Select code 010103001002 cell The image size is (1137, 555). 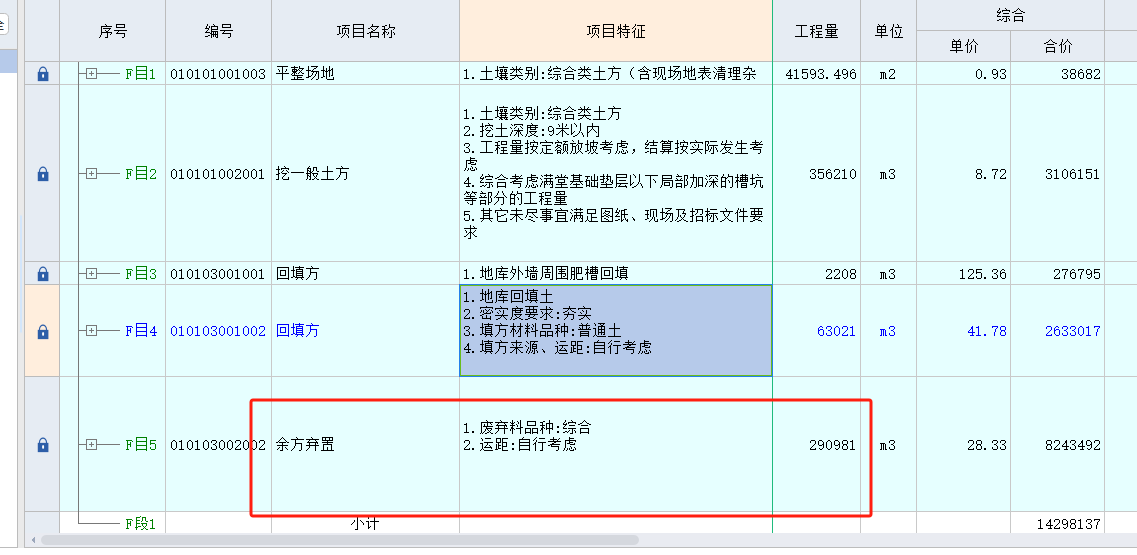(218, 331)
